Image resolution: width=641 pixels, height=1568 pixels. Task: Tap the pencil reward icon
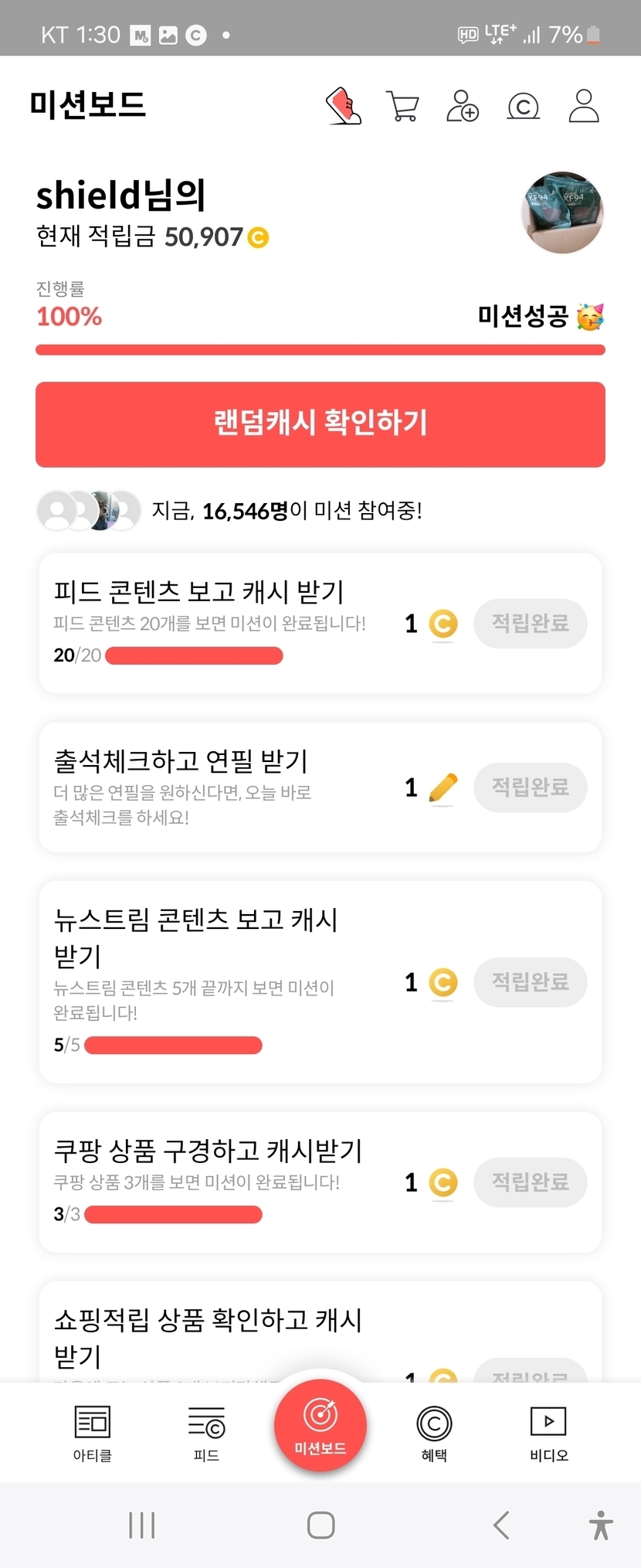tap(443, 788)
